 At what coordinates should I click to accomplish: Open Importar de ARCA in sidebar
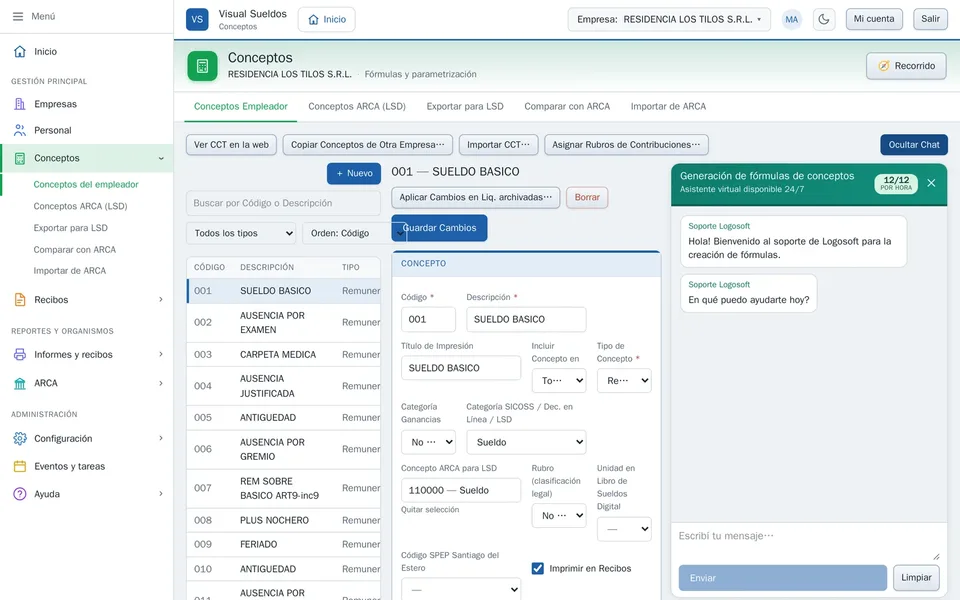[70, 271]
